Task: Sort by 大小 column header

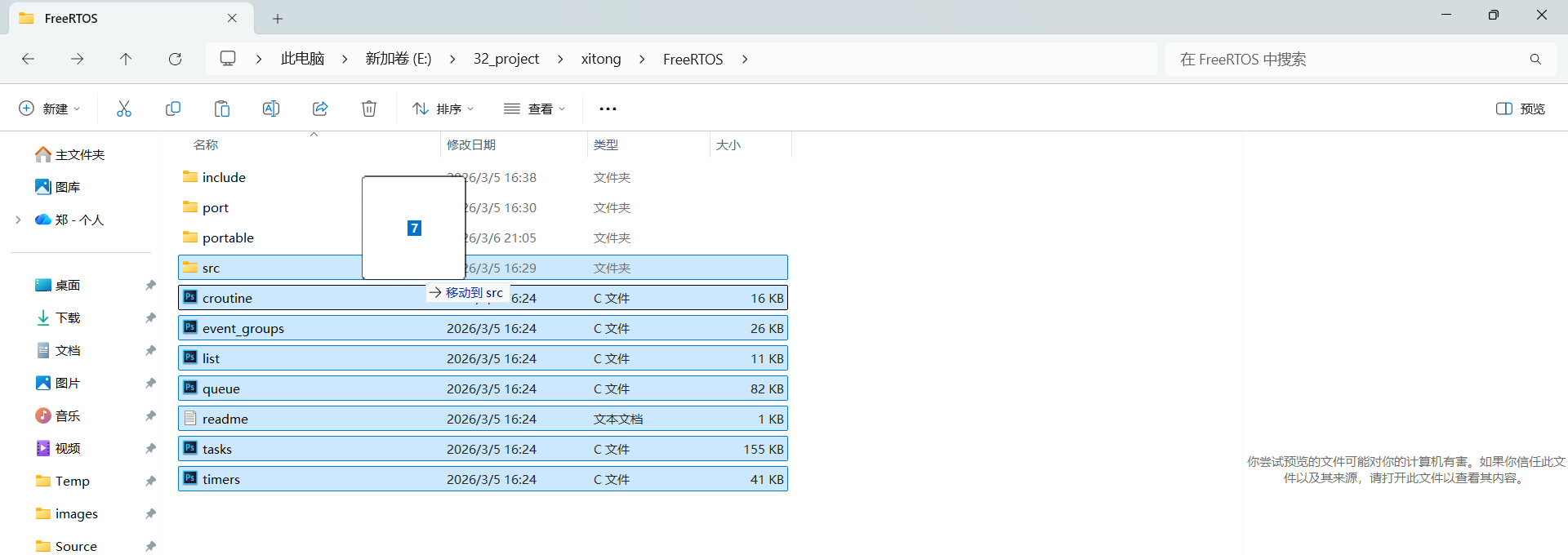Action: (728, 144)
